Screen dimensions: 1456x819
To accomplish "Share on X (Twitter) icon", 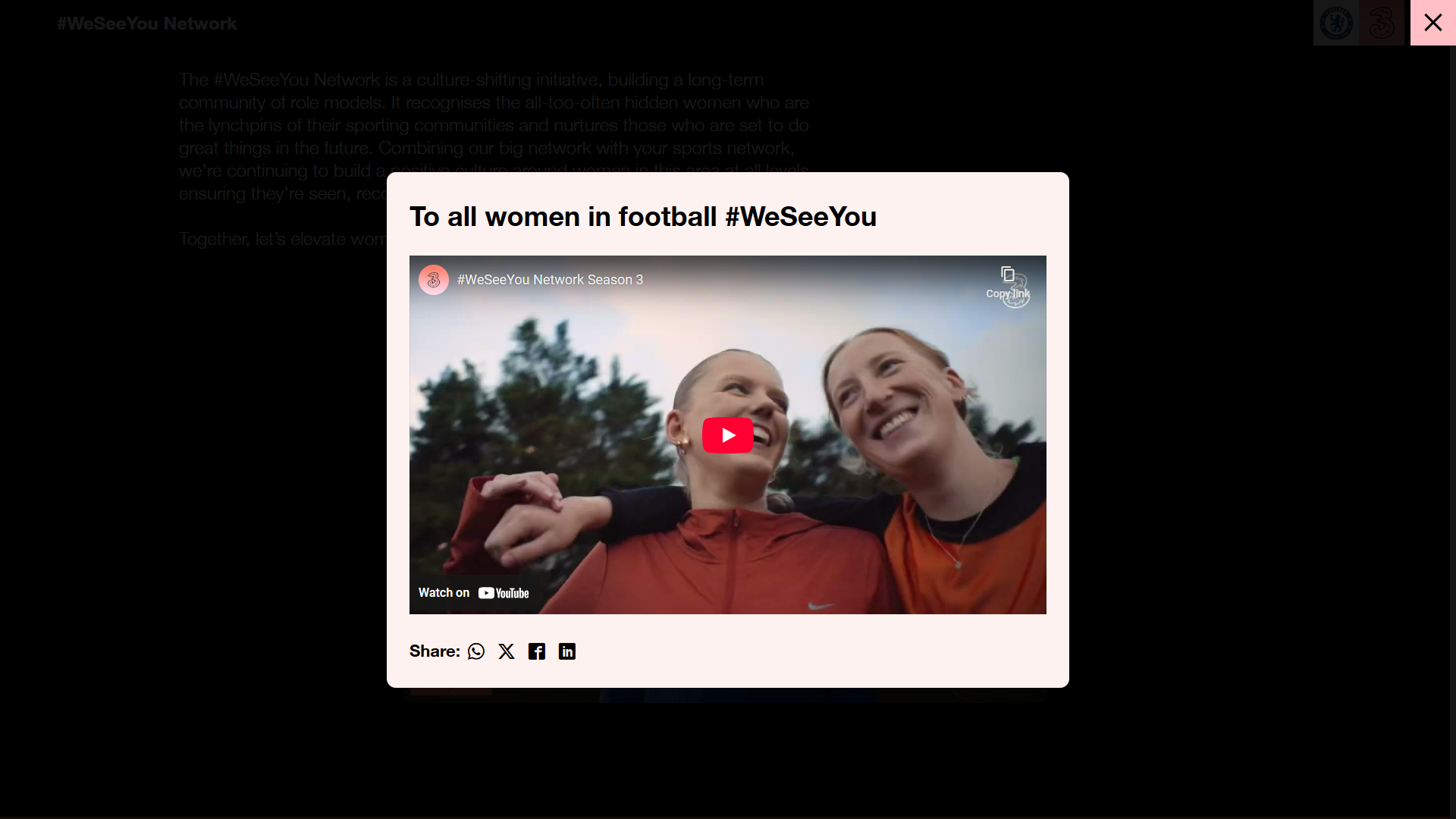I will (507, 651).
